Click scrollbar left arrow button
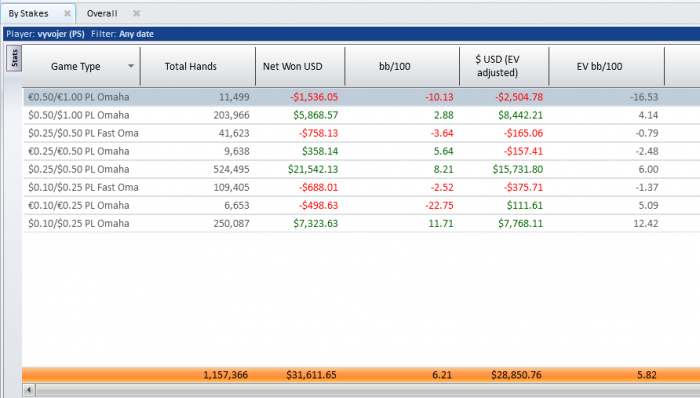Image resolution: width=700 pixels, height=398 pixels. coord(29,390)
